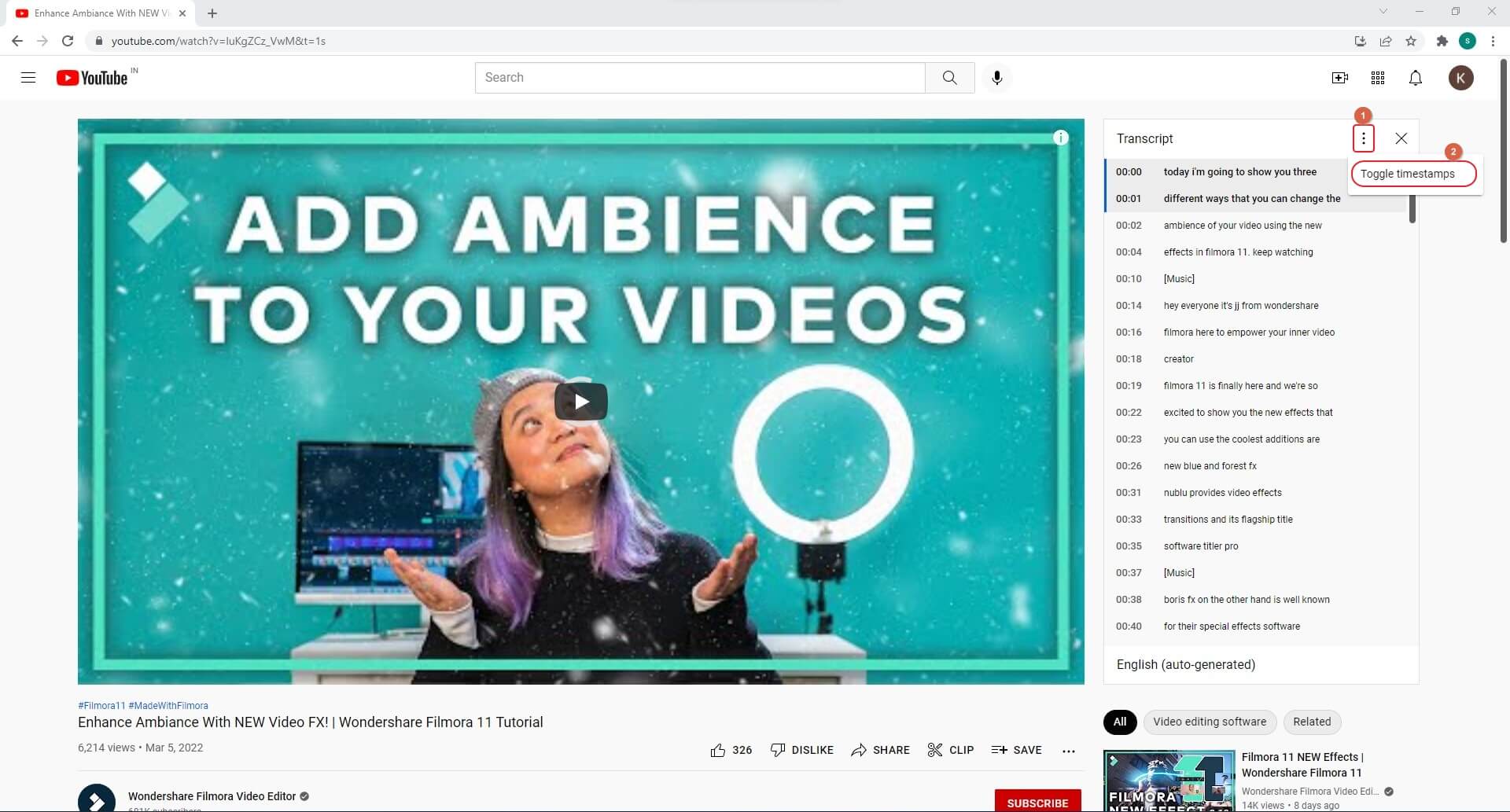Click the DISLIKE button
1510x812 pixels.
(x=802, y=750)
